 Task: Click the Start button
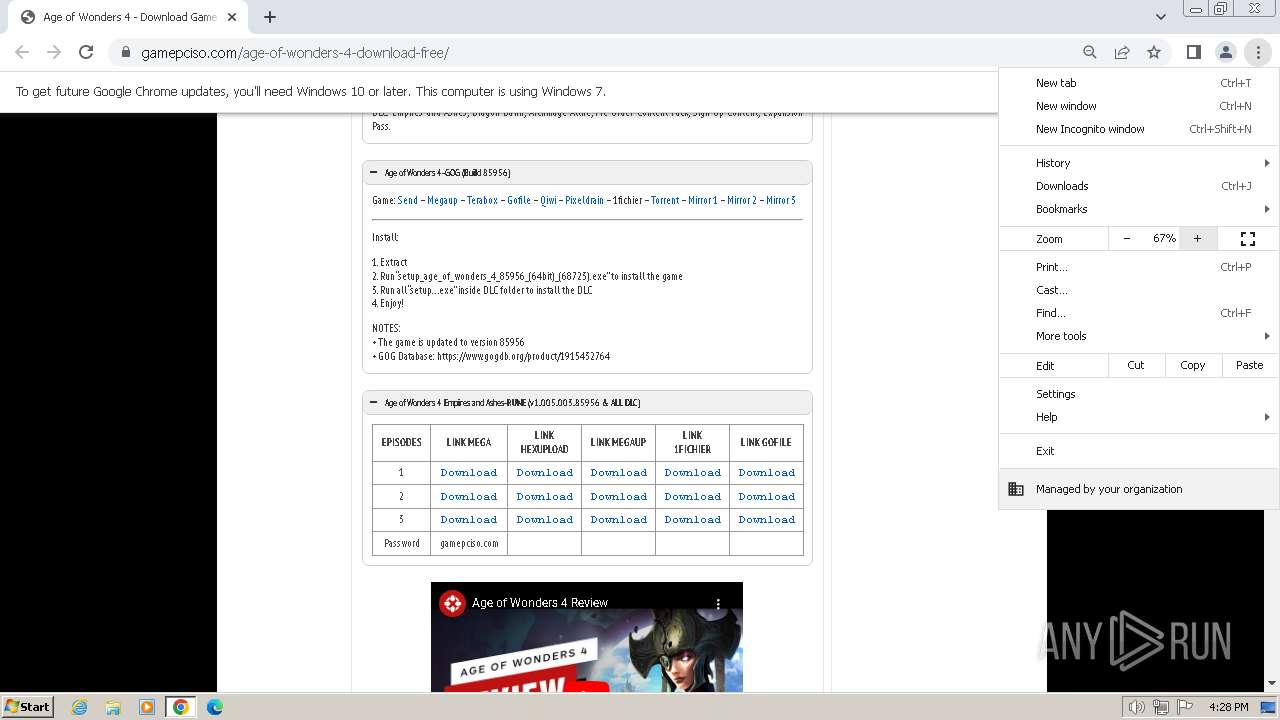point(28,707)
